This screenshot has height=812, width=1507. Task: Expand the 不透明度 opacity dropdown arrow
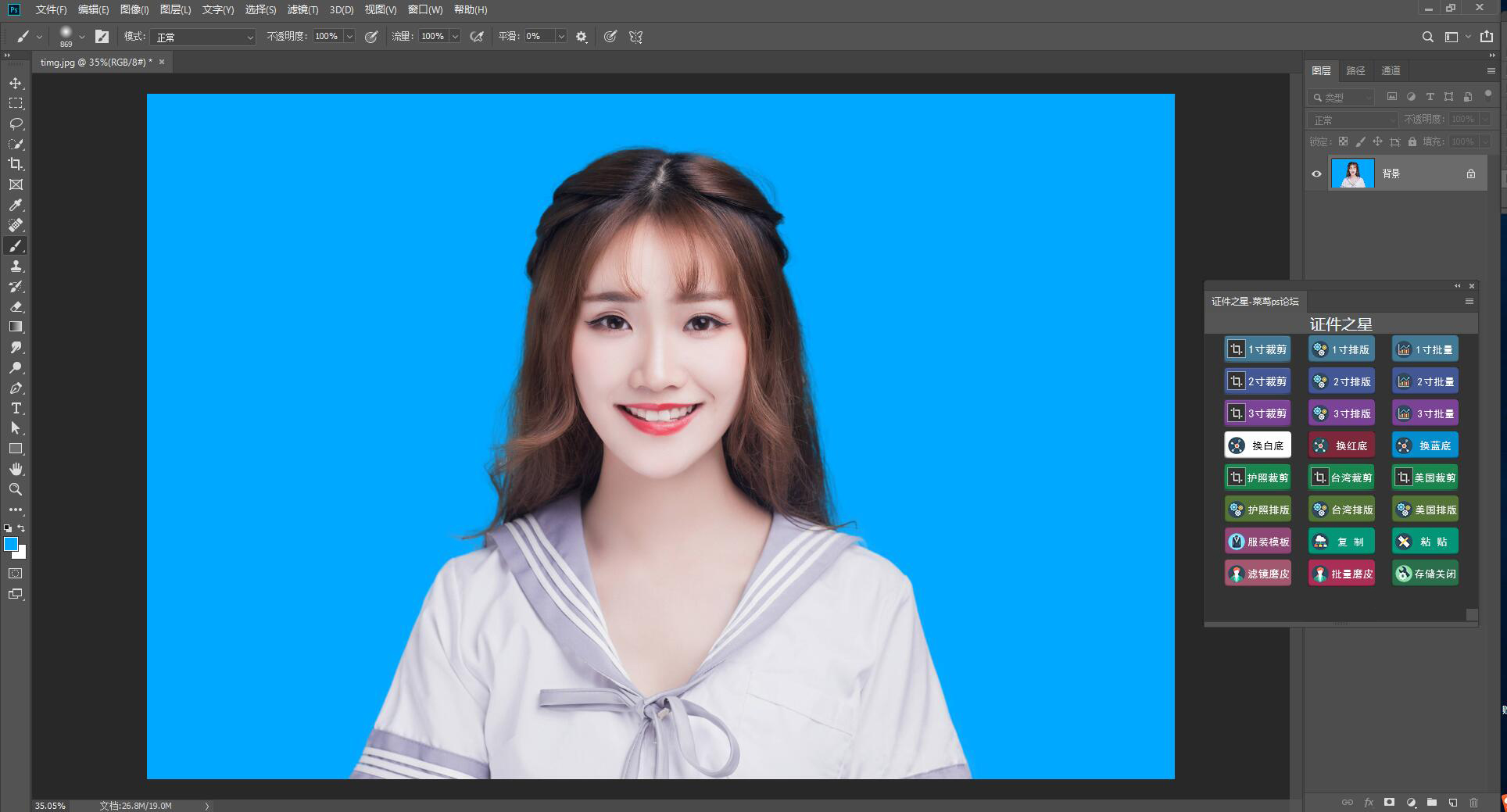click(x=349, y=37)
